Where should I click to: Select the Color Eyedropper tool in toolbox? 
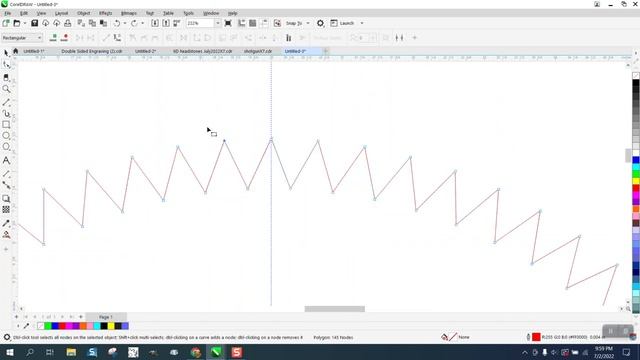[6, 223]
